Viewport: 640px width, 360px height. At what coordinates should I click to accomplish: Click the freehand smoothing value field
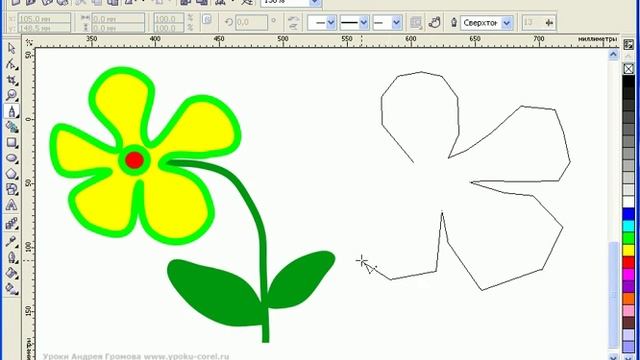click(533, 22)
